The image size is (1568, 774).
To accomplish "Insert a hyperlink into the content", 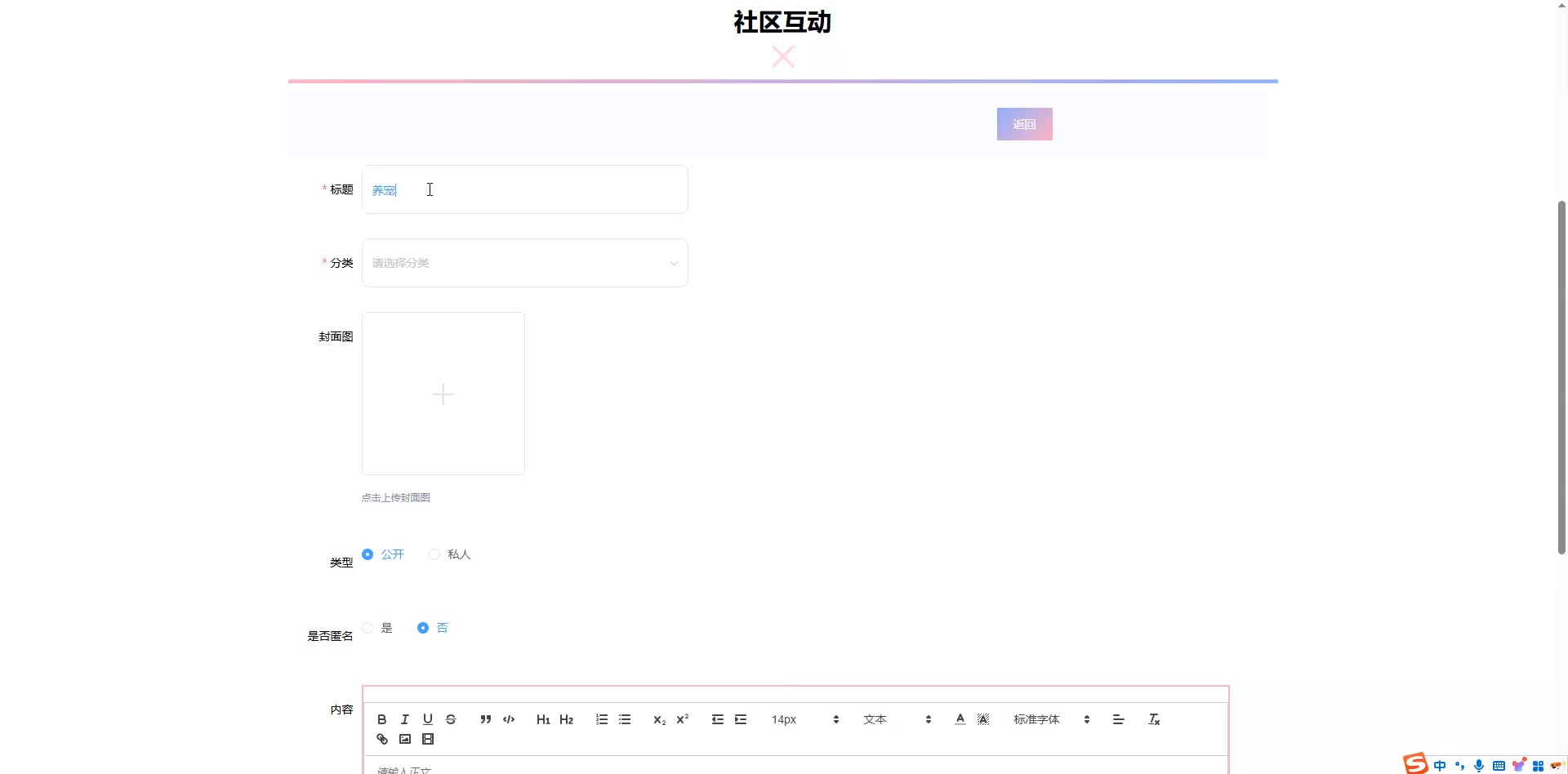I will [381, 739].
